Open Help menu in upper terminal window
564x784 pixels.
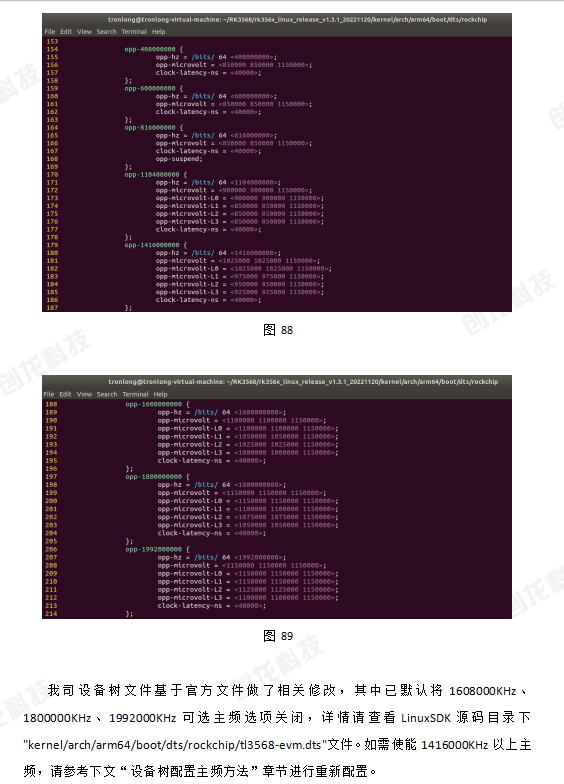[x=158, y=32]
